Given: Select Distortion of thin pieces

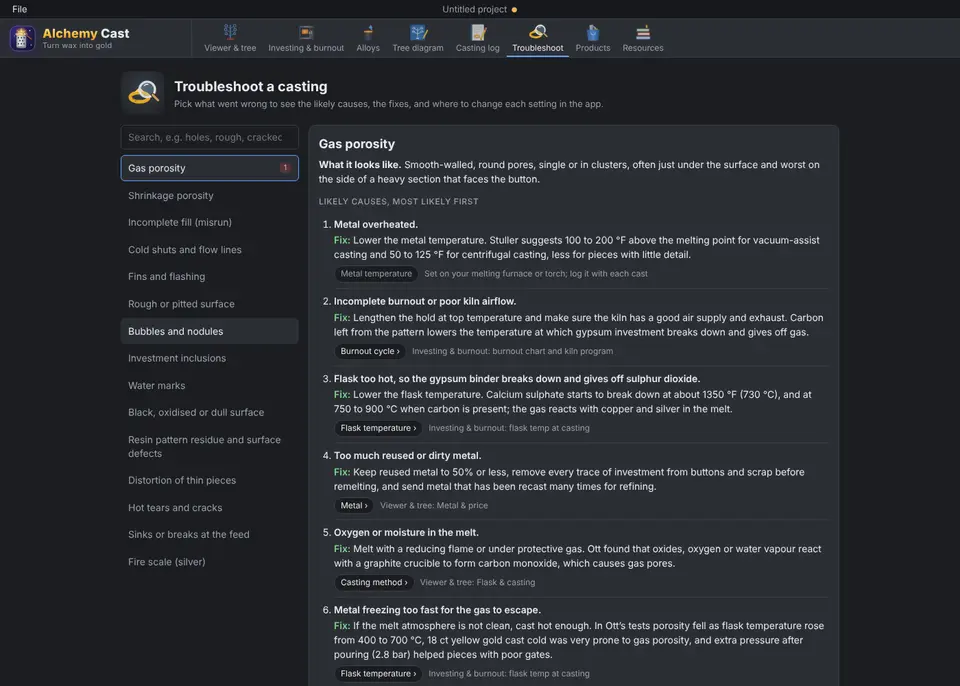Looking at the screenshot, I should pyautogui.click(x=209, y=480).
